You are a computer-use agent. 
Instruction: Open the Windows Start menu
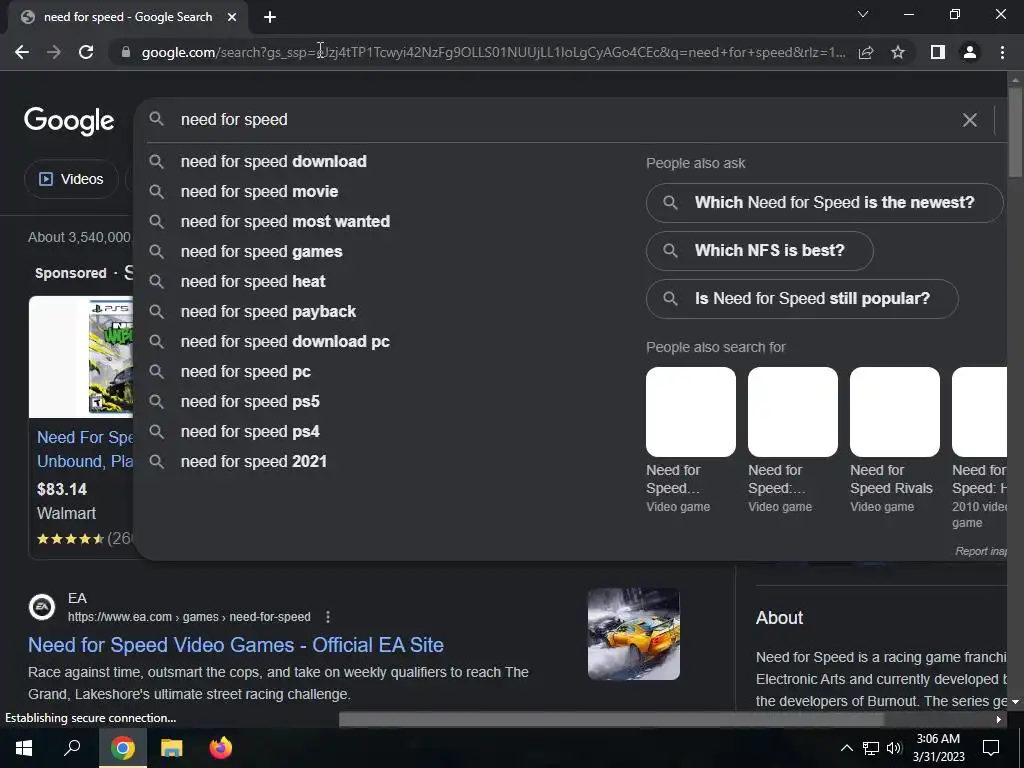click(24, 748)
